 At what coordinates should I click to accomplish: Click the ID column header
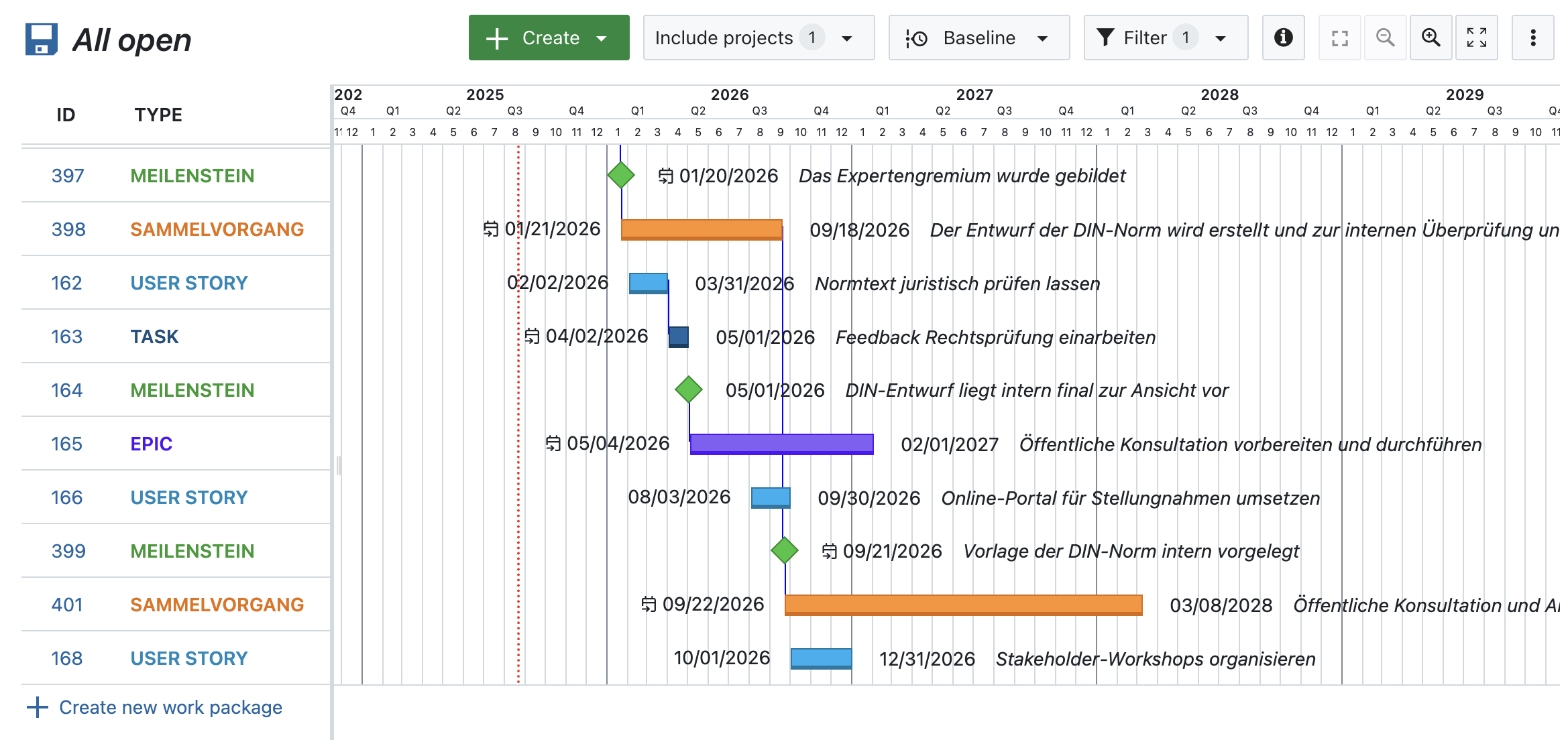pos(65,114)
